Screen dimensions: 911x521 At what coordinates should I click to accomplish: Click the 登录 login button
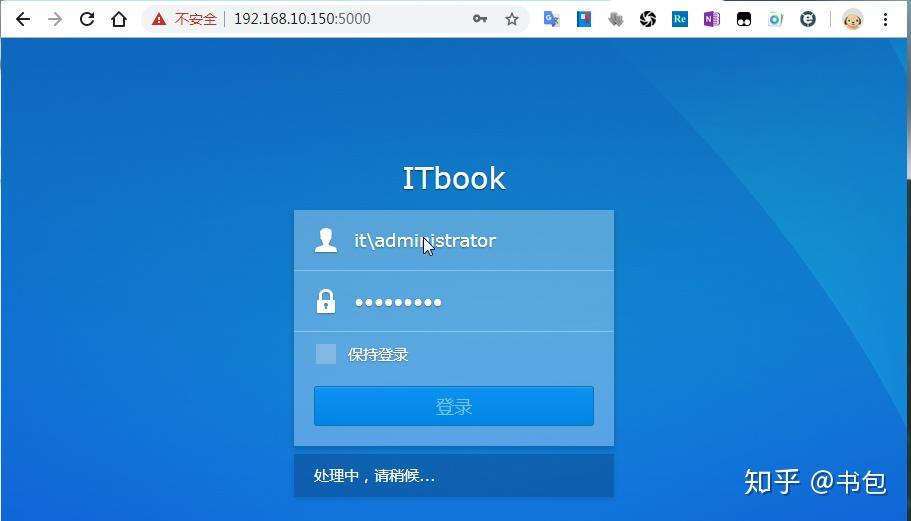pos(454,406)
